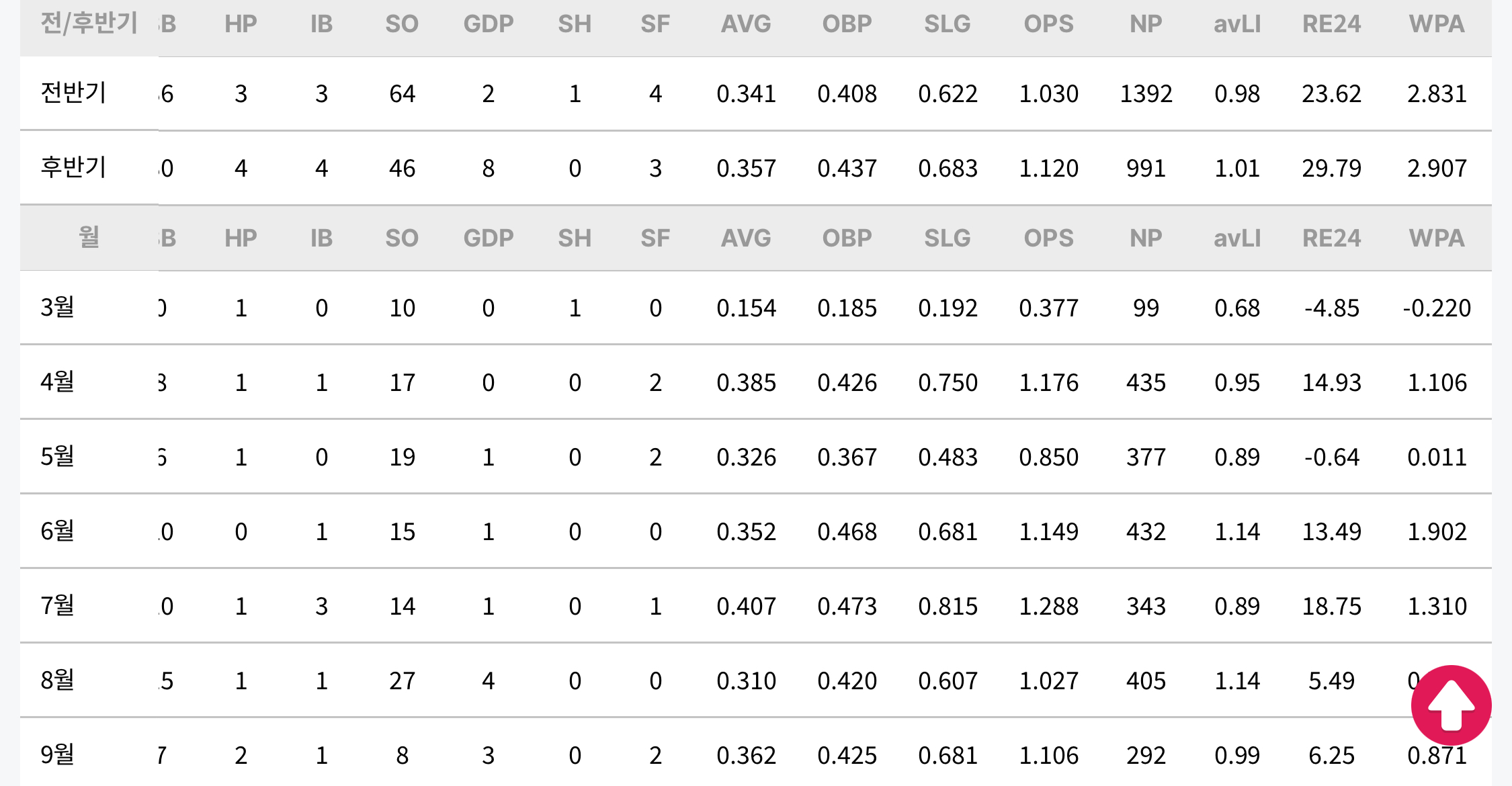The width and height of the screenshot is (1512, 786).
Task: Select the 전반기 row label
Action: (73, 93)
